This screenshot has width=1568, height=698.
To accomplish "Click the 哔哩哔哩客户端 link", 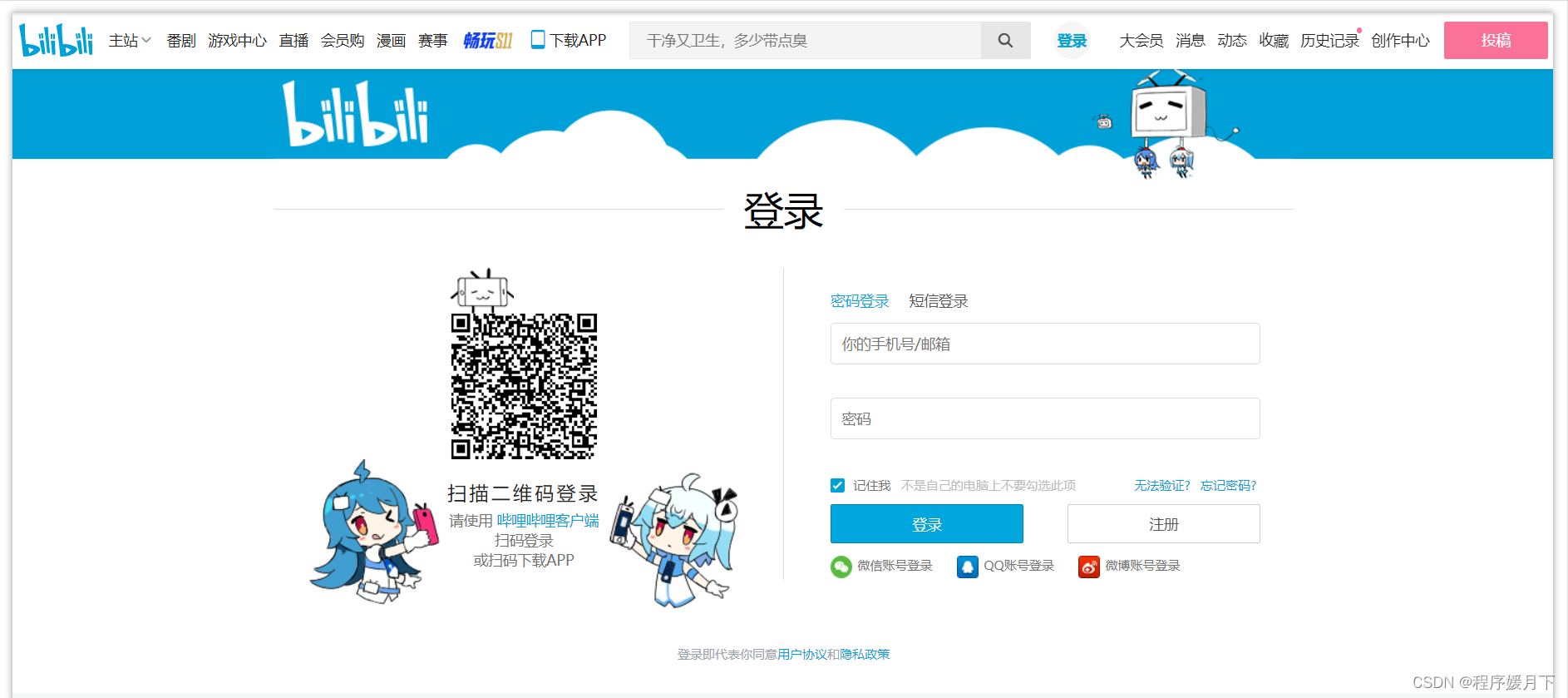I will click(x=548, y=521).
